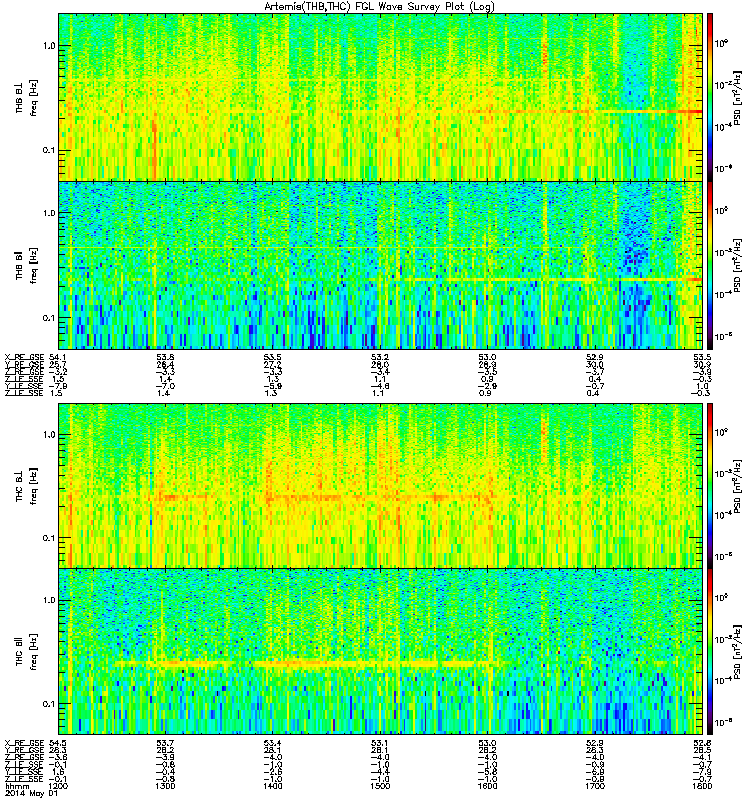
Task: Click the 1300 time label on the bottom axis
Action: 165,786
